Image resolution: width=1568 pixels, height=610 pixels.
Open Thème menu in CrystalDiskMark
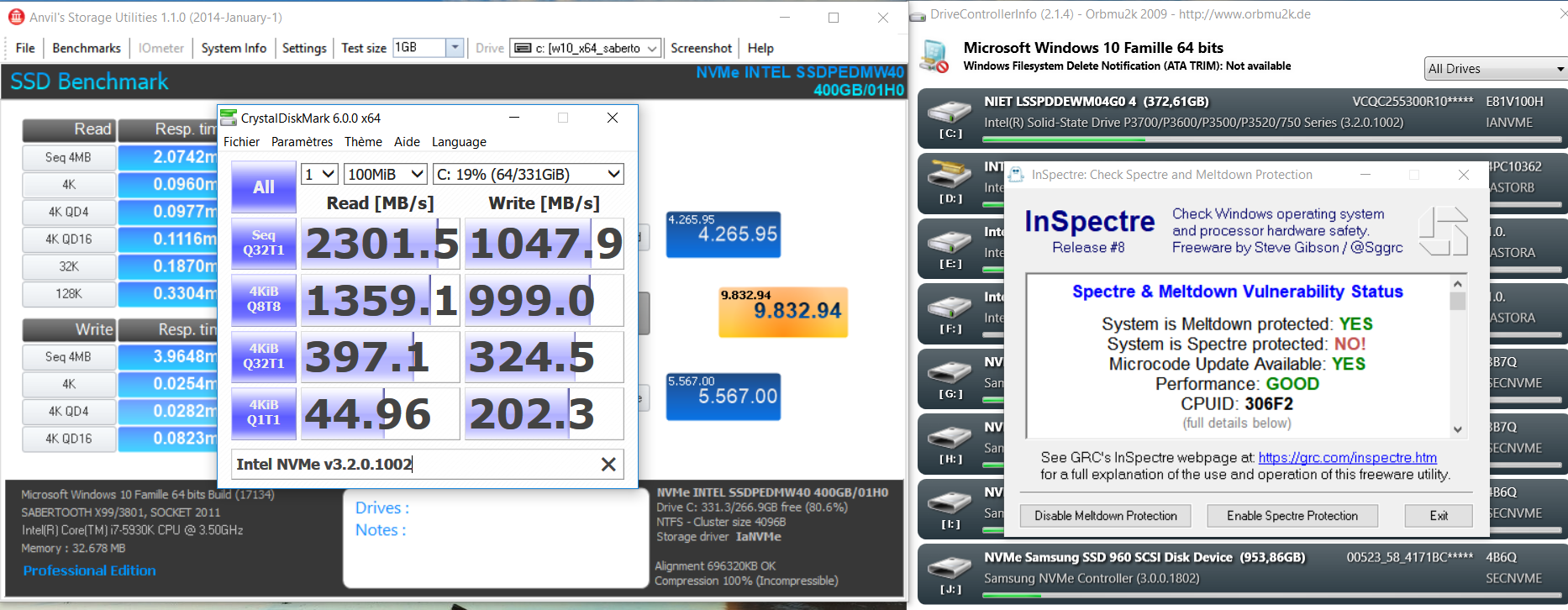[x=363, y=141]
